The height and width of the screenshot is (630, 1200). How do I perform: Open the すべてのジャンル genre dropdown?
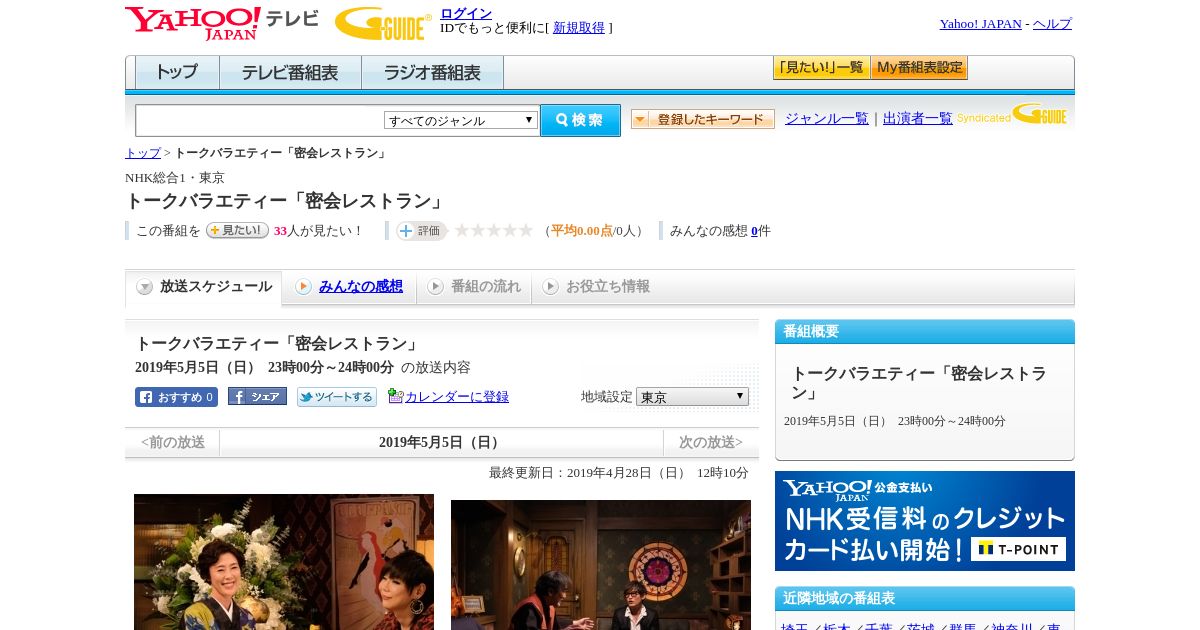[461, 120]
